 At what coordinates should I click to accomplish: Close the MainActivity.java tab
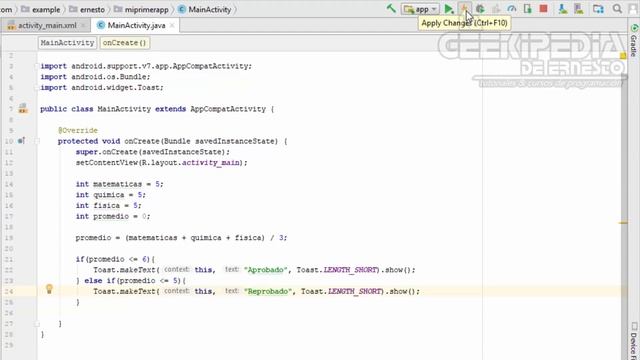coord(172,25)
